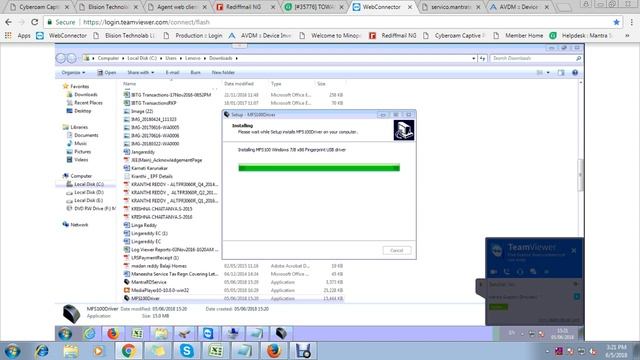The image size is (640, 360).
Task: Open the chat icon in TeamViewer panel
Action: [533, 271]
